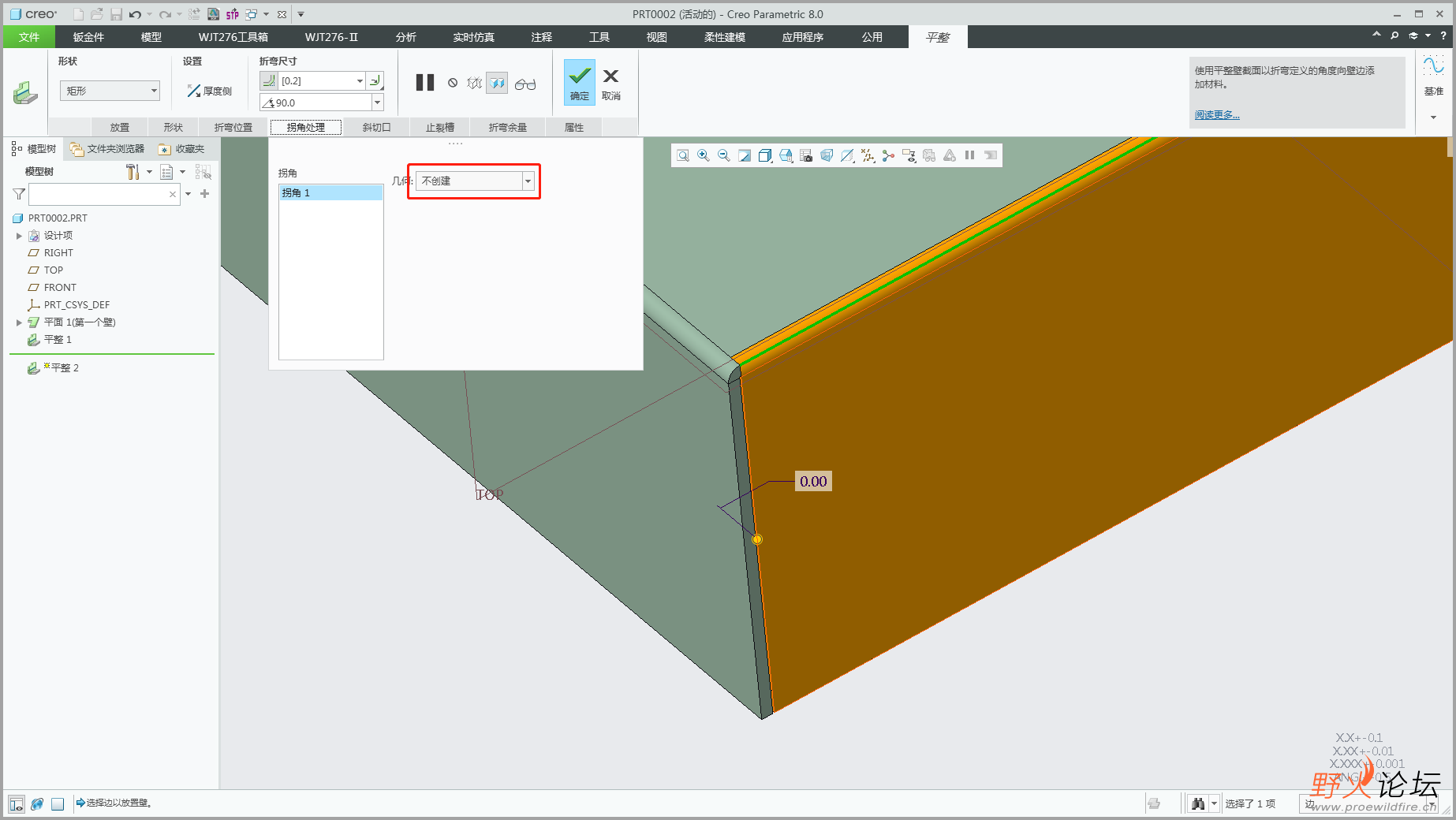Screen dimensions: 1456x820
Task: Click the Repaint icon in graphics toolbar
Action: (745, 155)
